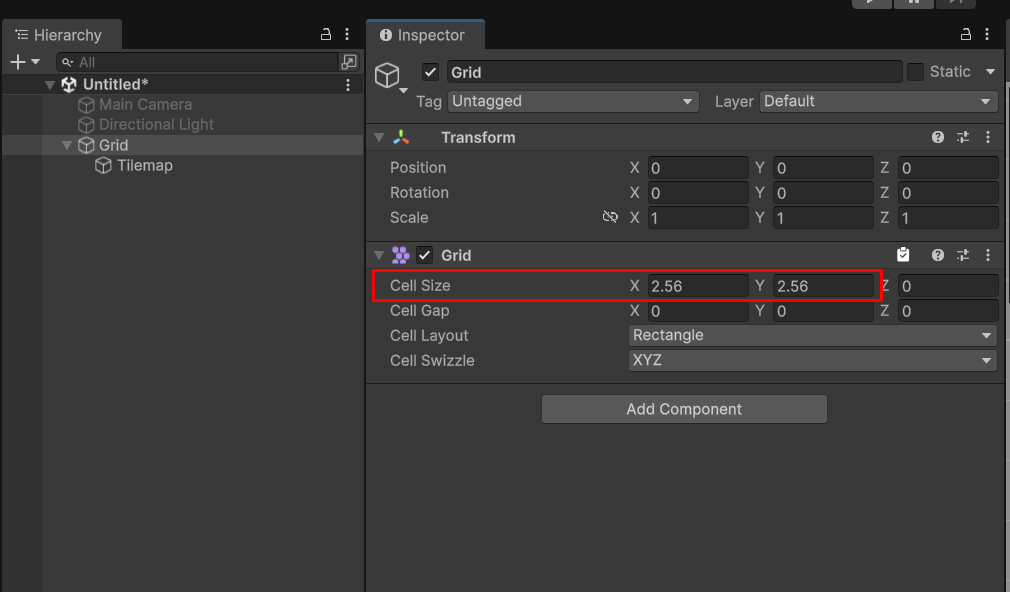Open the Tag Untagged dropdown
1010x592 pixels.
click(x=573, y=101)
